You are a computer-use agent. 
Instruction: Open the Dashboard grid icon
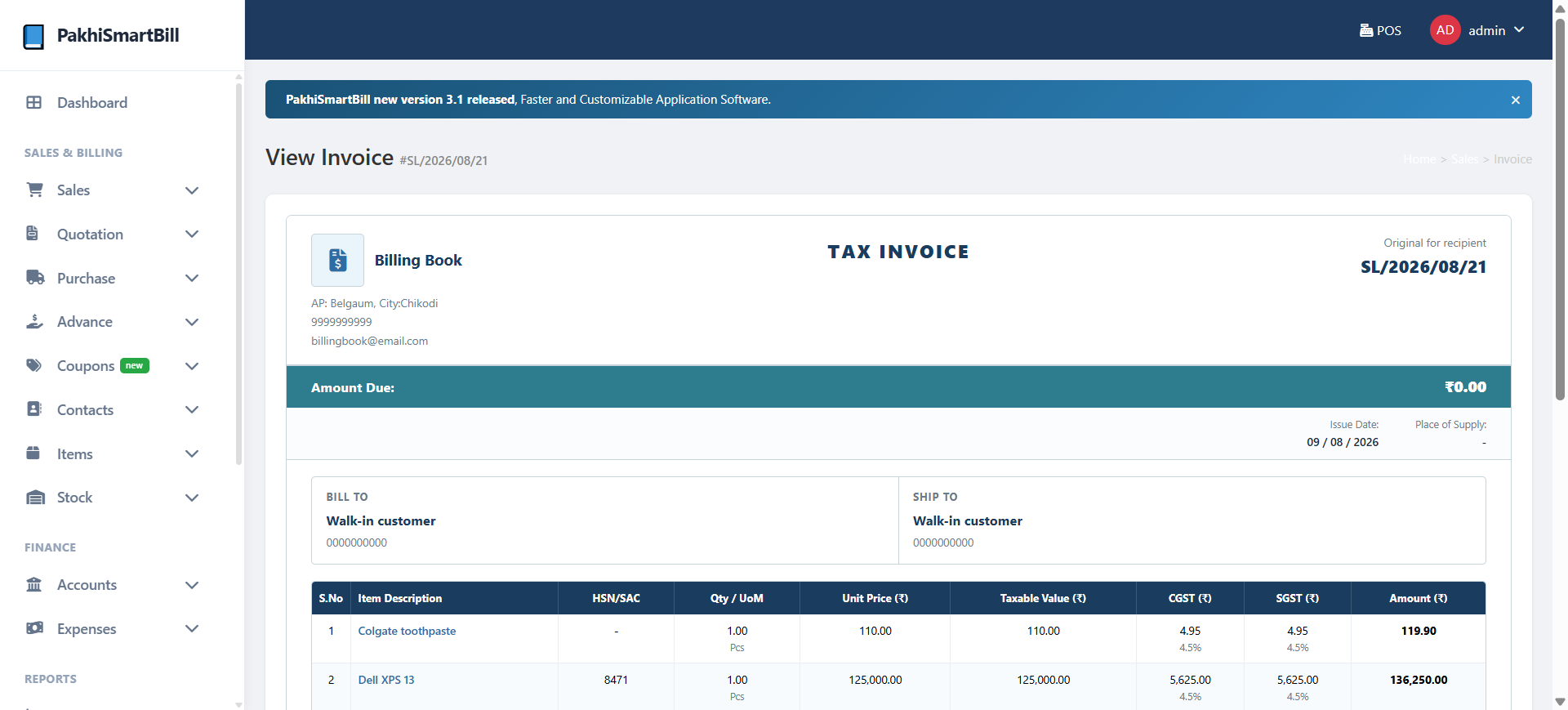tap(33, 102)
